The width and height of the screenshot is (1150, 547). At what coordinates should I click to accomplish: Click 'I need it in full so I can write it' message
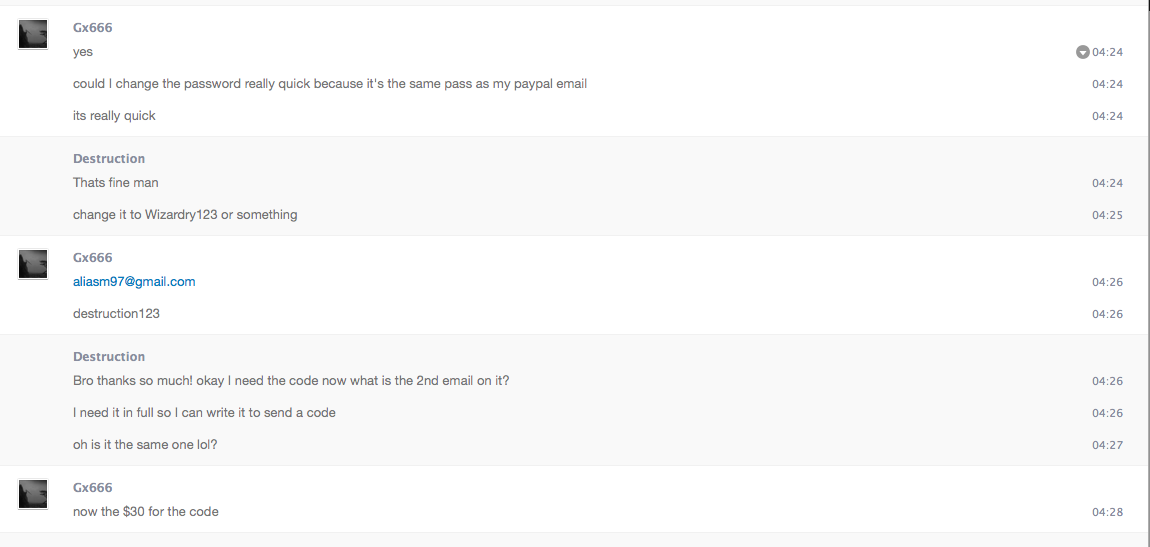pyautogui.click(x=204, y=413)
